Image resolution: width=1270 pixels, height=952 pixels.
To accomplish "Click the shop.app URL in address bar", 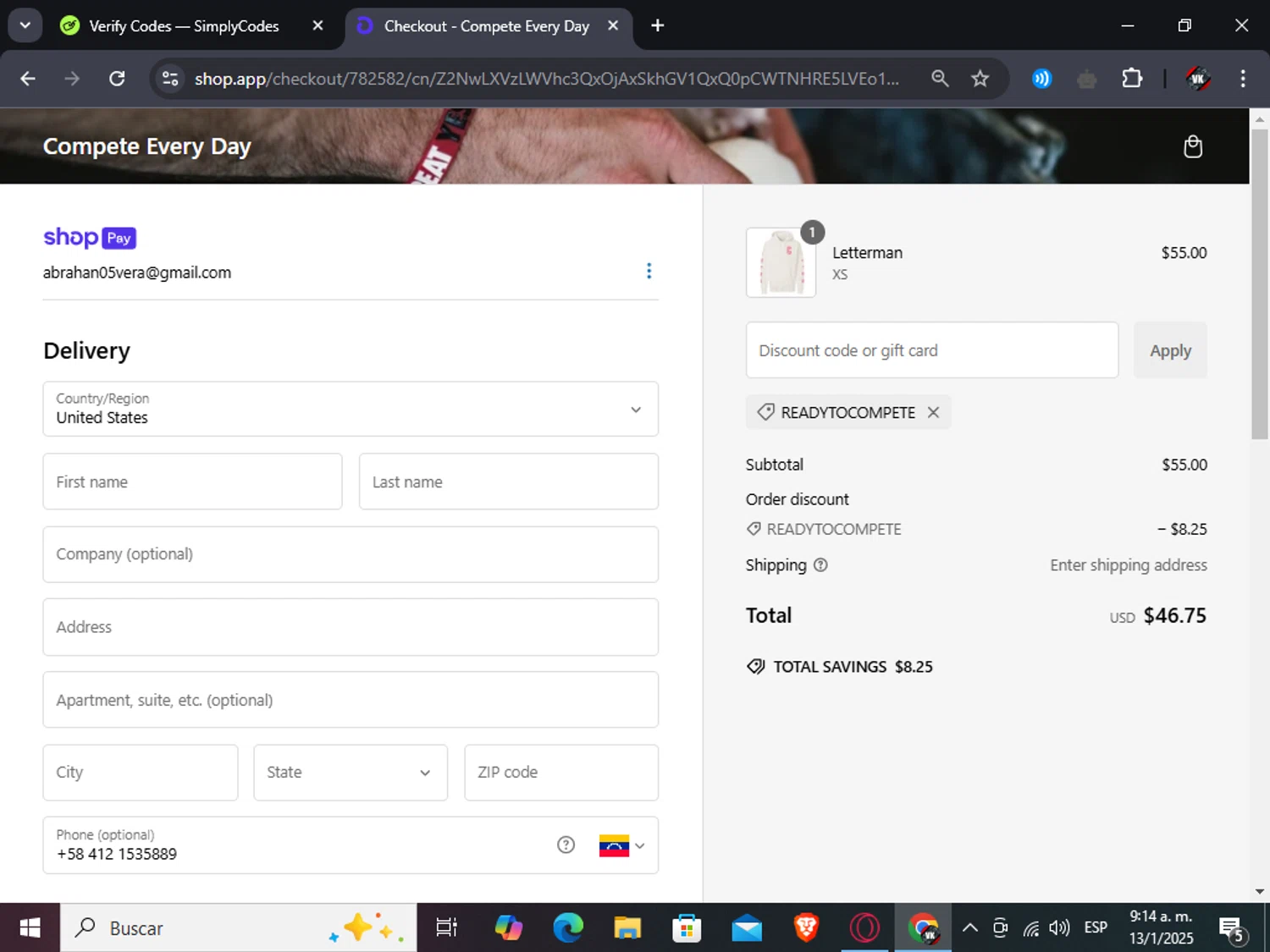I will coord(546,79).
